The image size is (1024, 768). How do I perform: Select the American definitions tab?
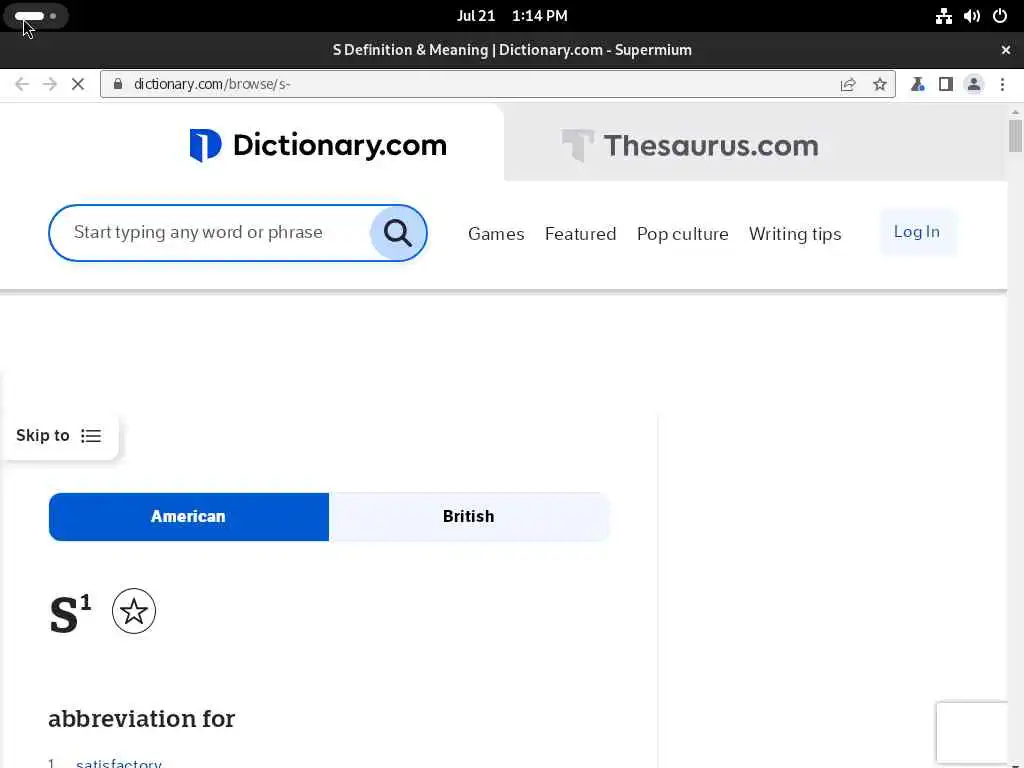coord(189,517)
